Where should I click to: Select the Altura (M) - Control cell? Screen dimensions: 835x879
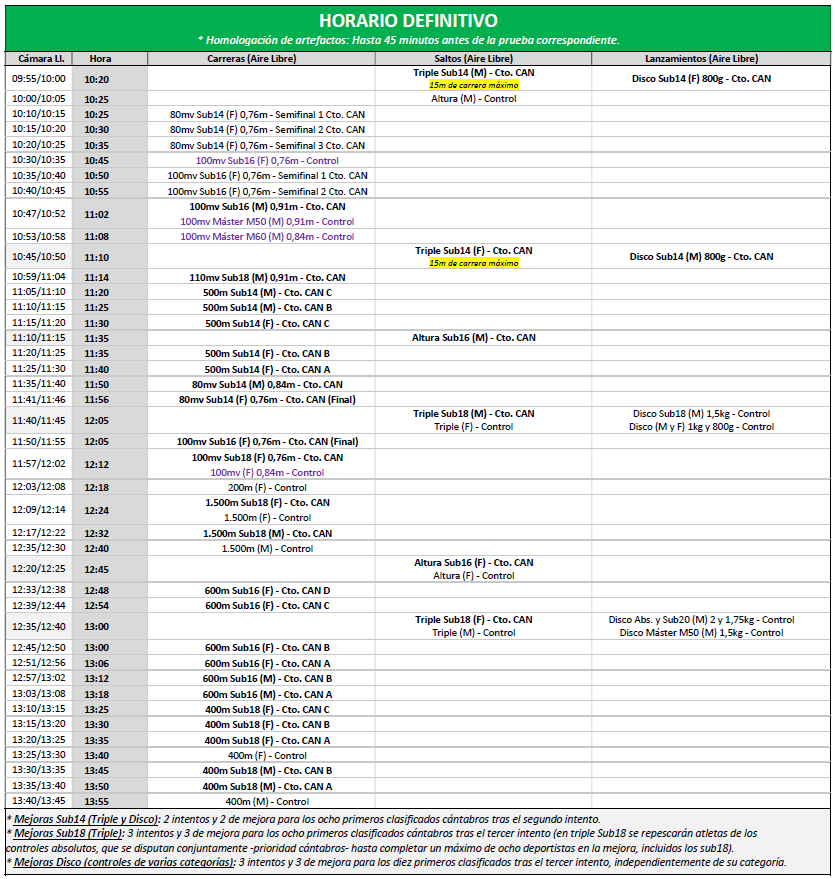coord(473,99)
